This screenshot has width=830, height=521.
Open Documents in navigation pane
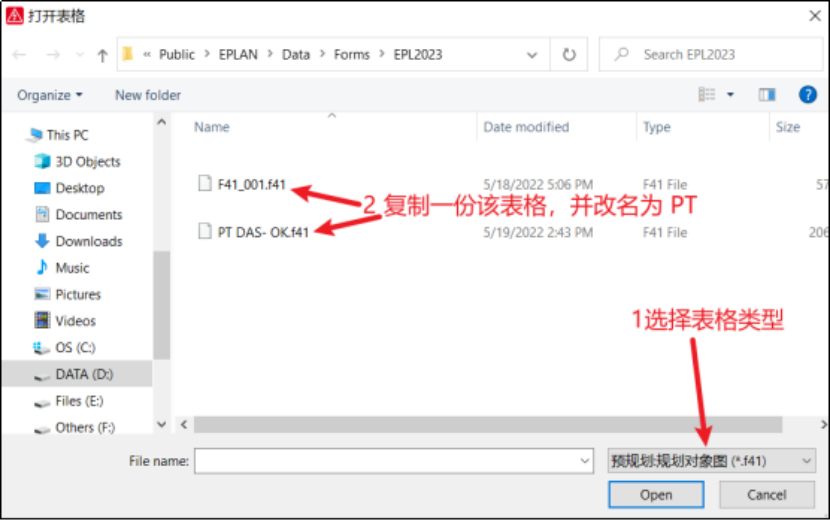point(88,214)
